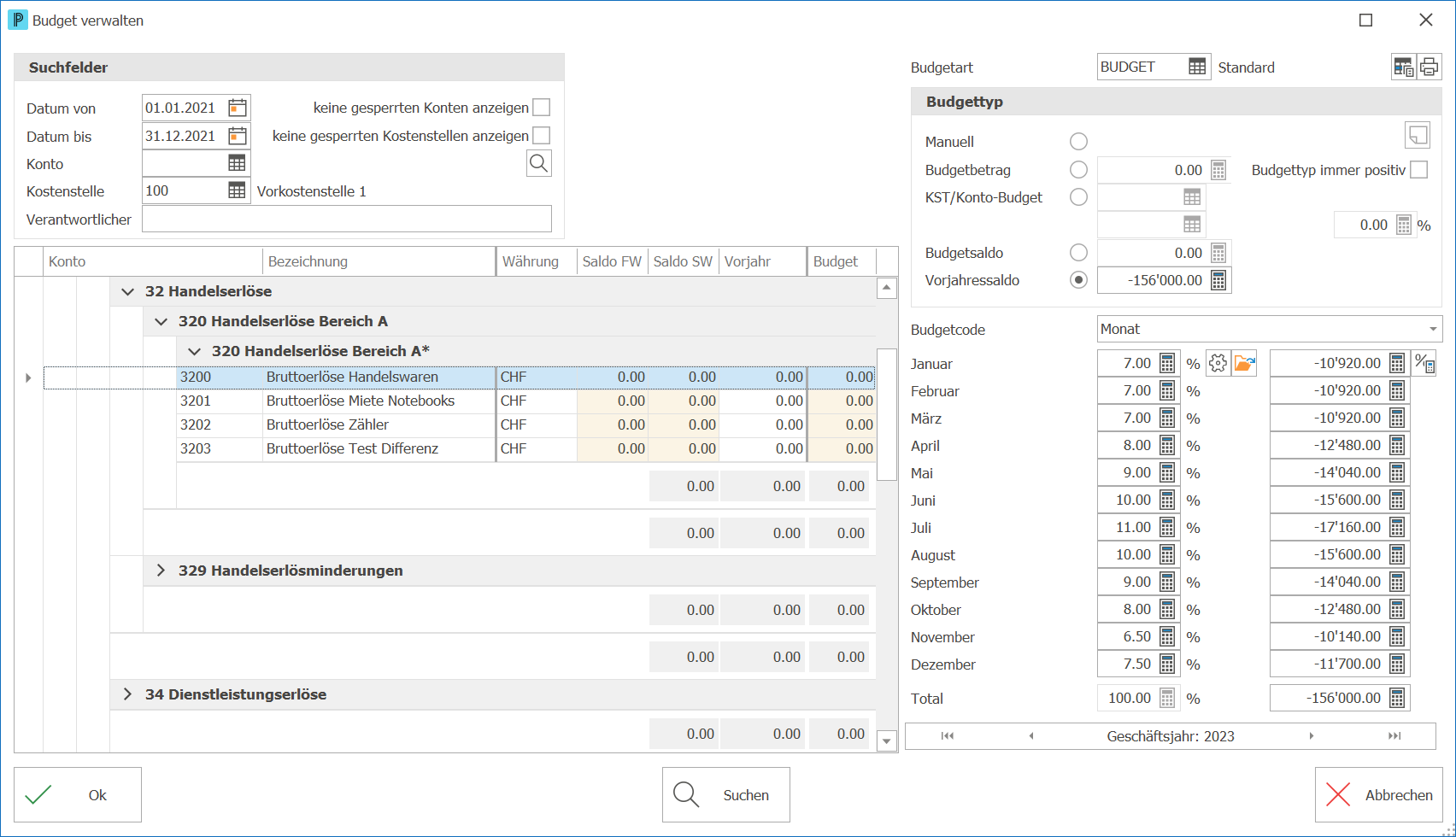Click the note icon in Budgettyp panel
The height and width of the screenshot is (837, 1456).
[1418, 135]
